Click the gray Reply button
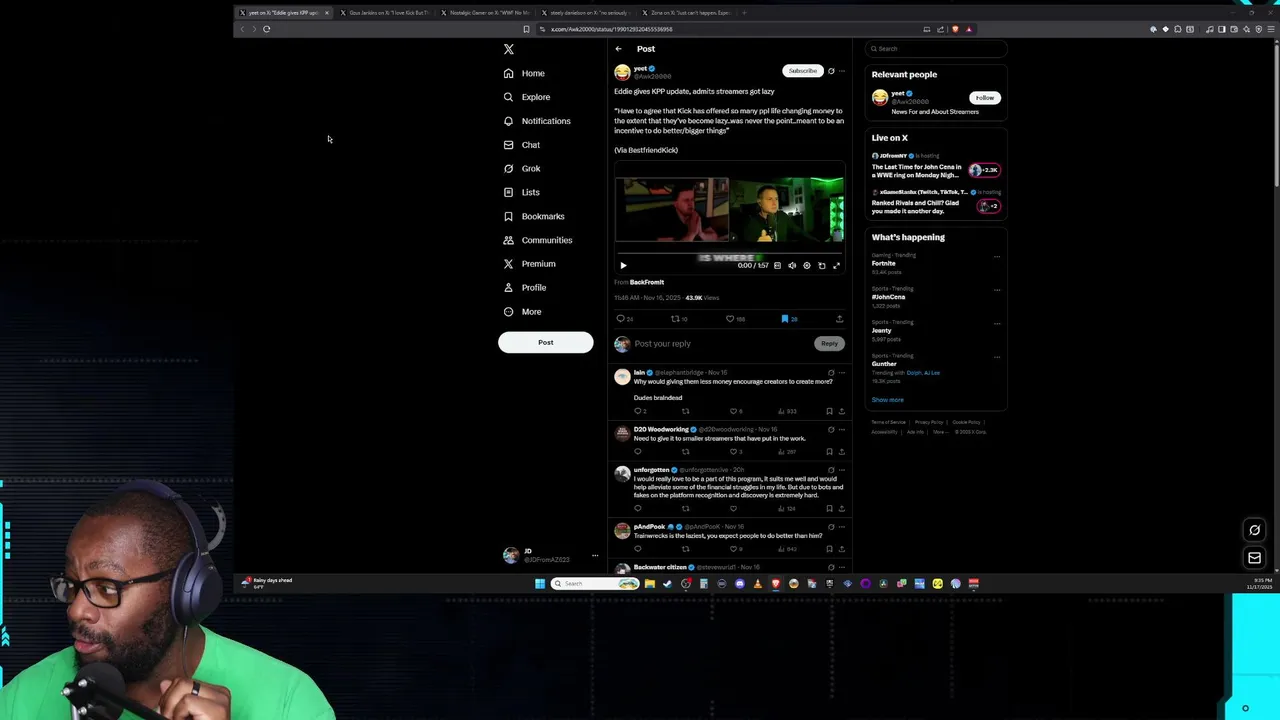 pos(829,344)
